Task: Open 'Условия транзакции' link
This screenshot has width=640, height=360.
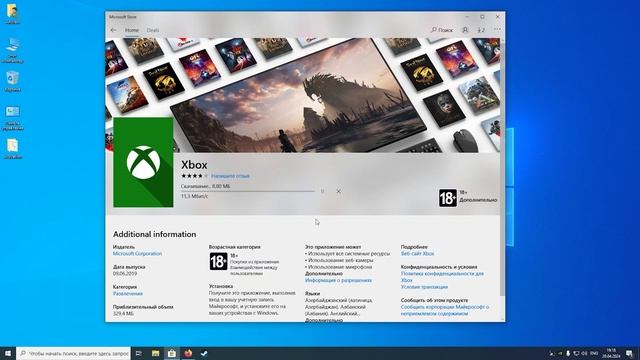Action: pos(424,287)
